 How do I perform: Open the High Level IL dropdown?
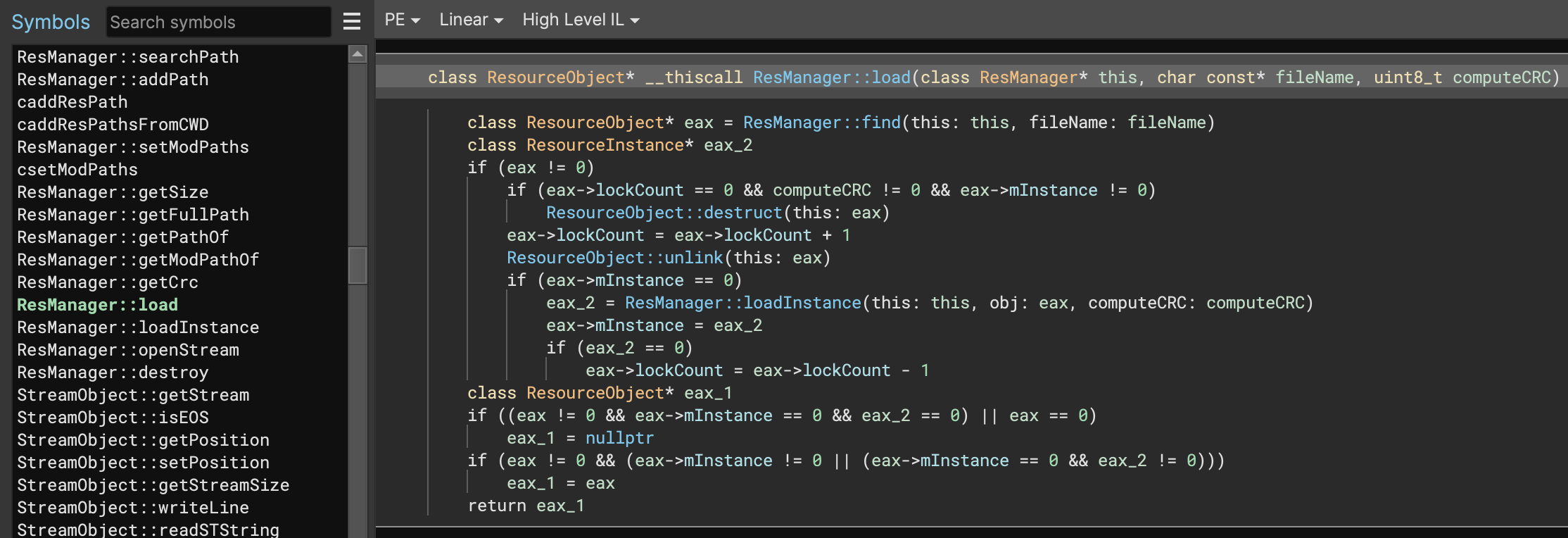click(581, 20)
